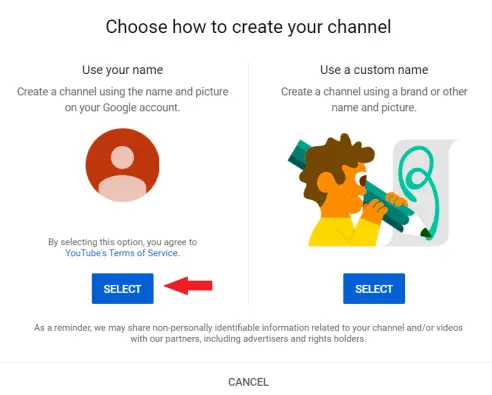Click the 'Choose how to create your channel' title
The width and height of the screenshot is (492, 395).
(x=248, y=27)
